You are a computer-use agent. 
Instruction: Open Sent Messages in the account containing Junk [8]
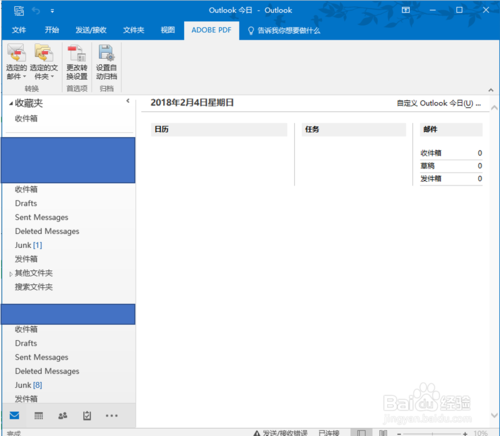point(41,357)
